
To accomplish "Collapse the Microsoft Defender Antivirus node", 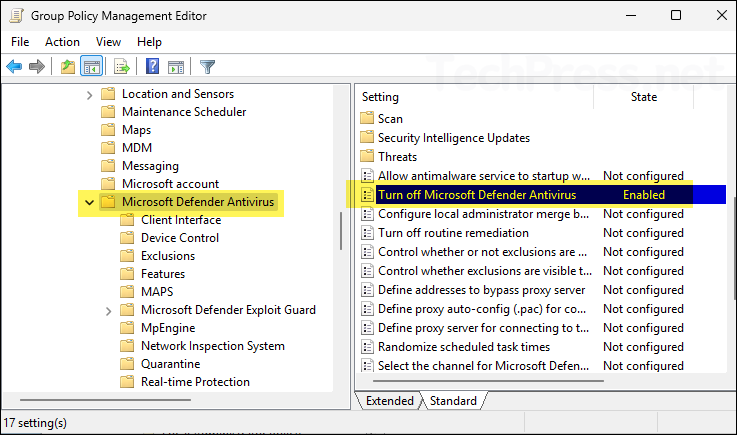I will (89, 203).
